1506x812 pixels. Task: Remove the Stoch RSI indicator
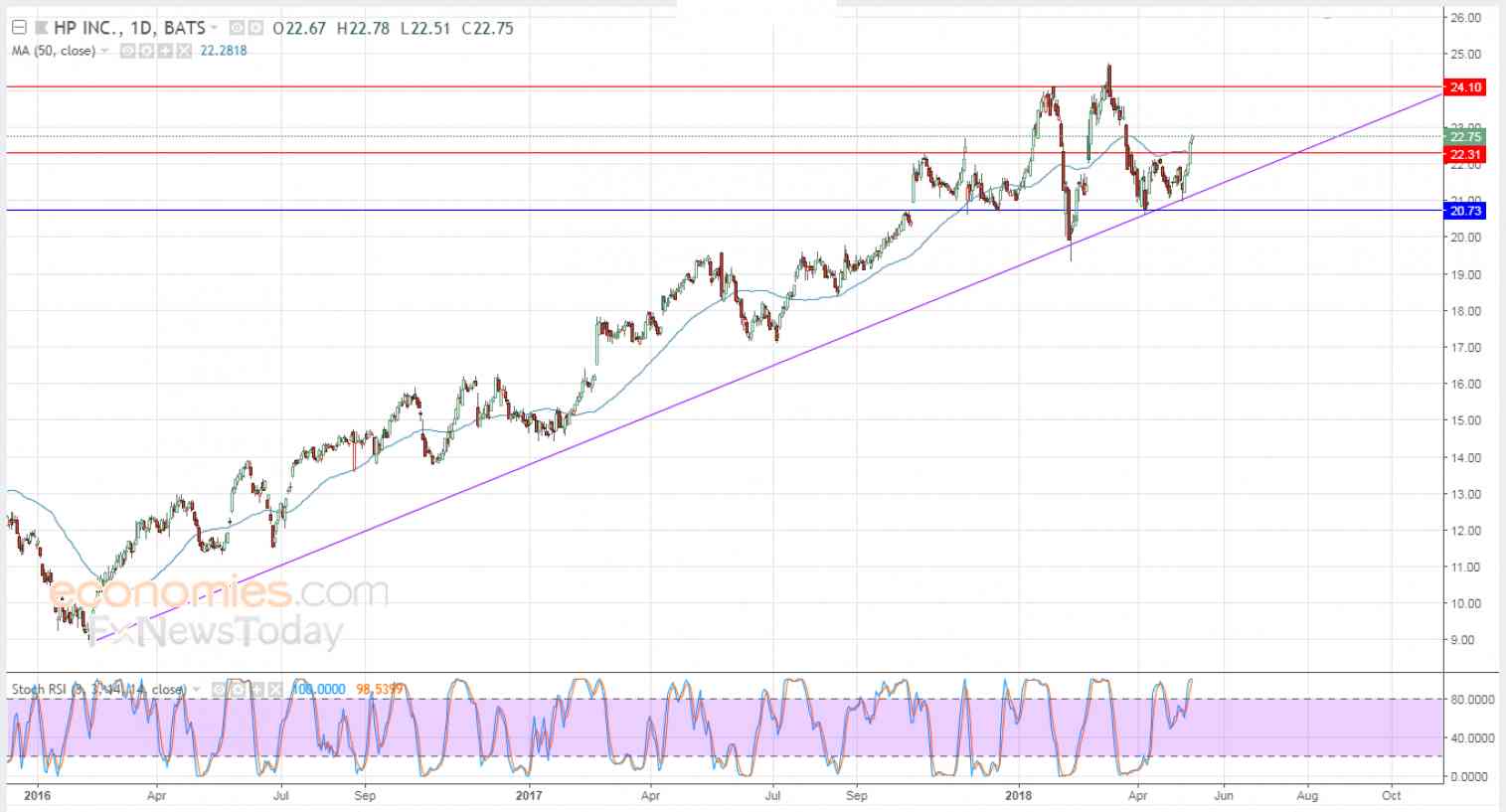pyautogui.click(x=275, y=689)
